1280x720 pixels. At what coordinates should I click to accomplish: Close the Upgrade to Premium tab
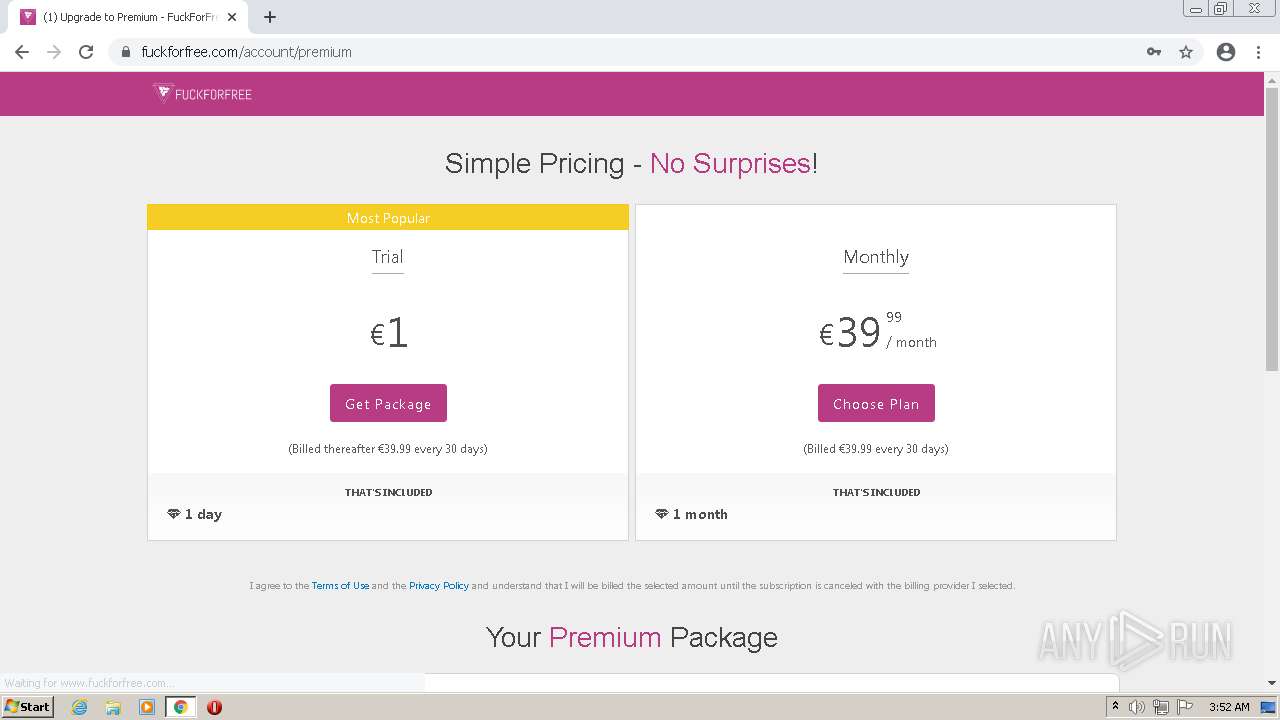coord(232,17)
